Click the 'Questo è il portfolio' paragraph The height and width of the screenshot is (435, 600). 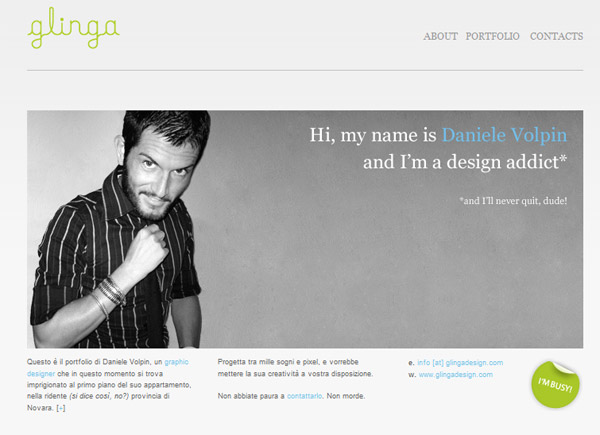pyautogui.click(x=109, y=385)
